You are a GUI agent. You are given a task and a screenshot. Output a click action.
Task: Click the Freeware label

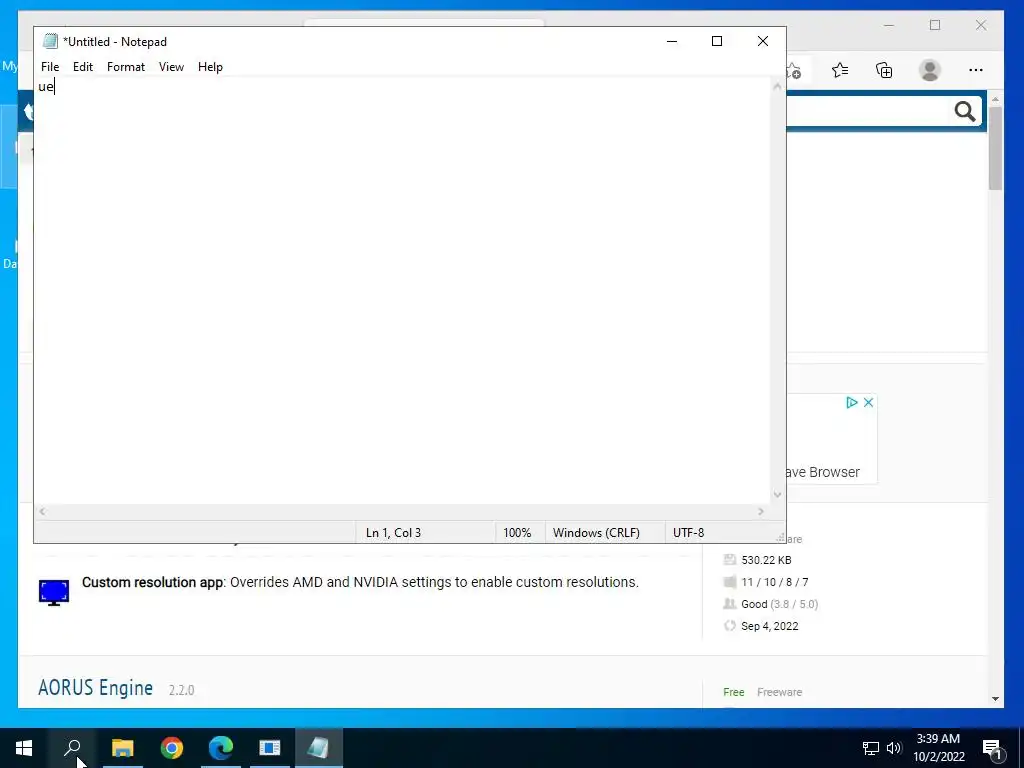point(779,692)
